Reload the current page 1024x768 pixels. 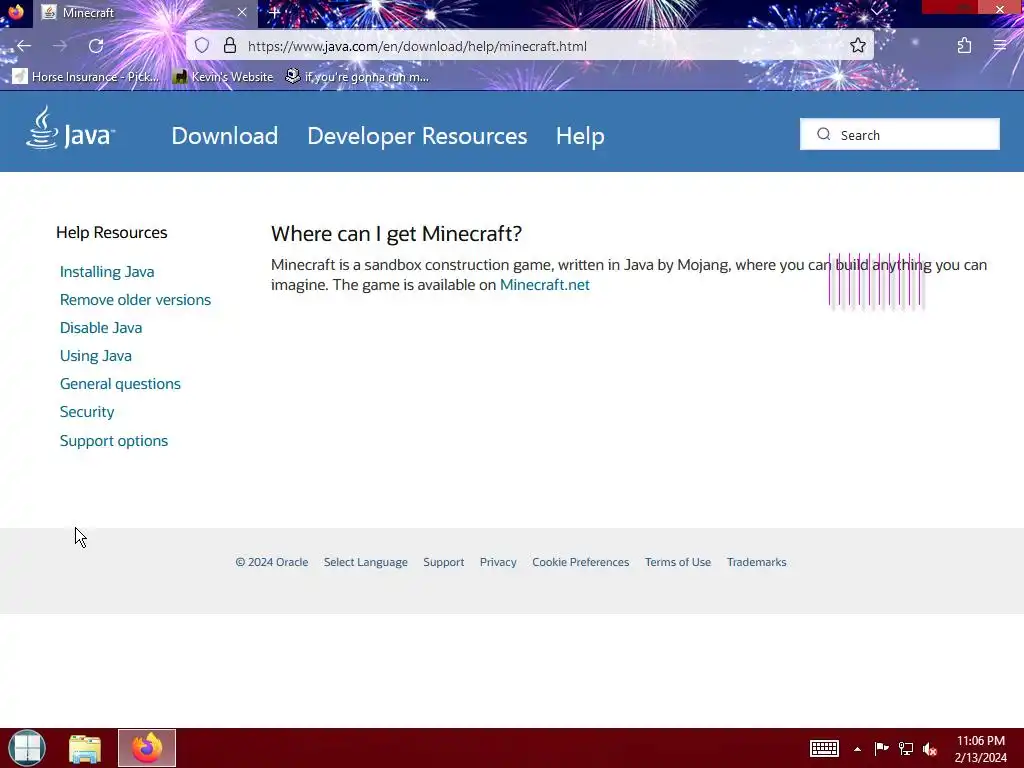coord(96,46)
